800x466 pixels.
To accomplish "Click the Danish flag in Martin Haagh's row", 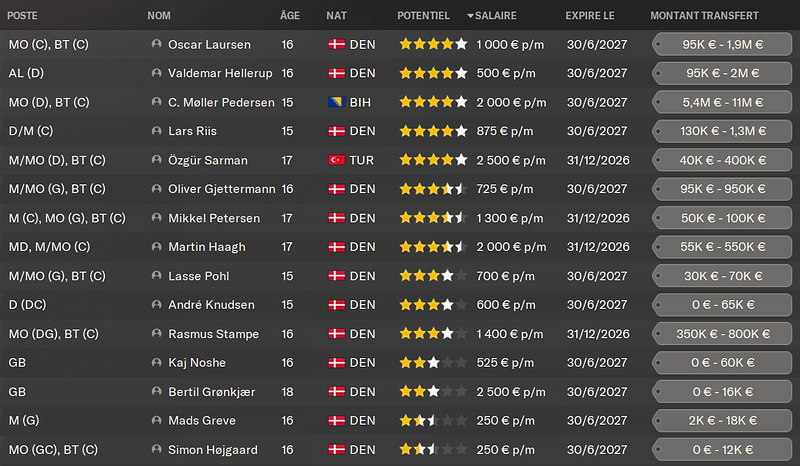I will pyautogui.click(x=336, y=247).
